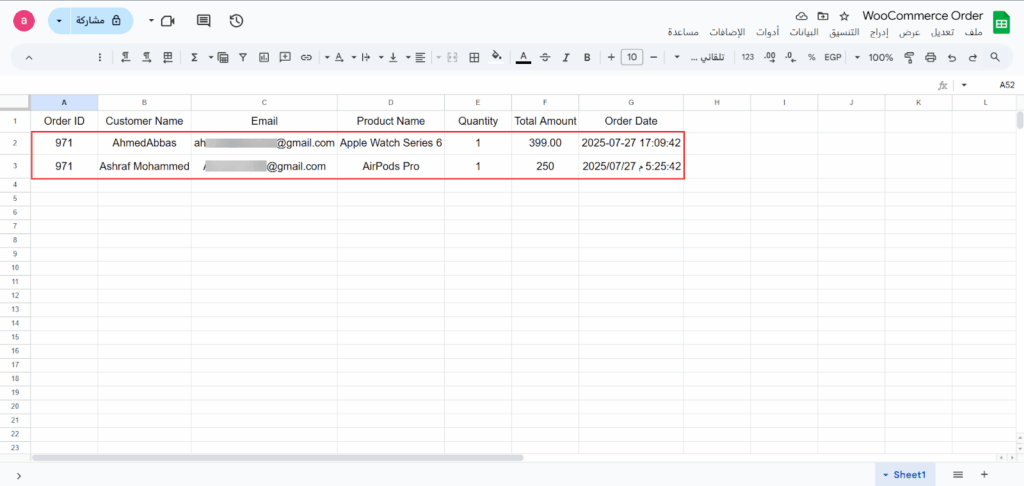The width and height of the screenshot is (1024, 486).
Task: Decrease font size with minus button
Action: pos(654,57)
